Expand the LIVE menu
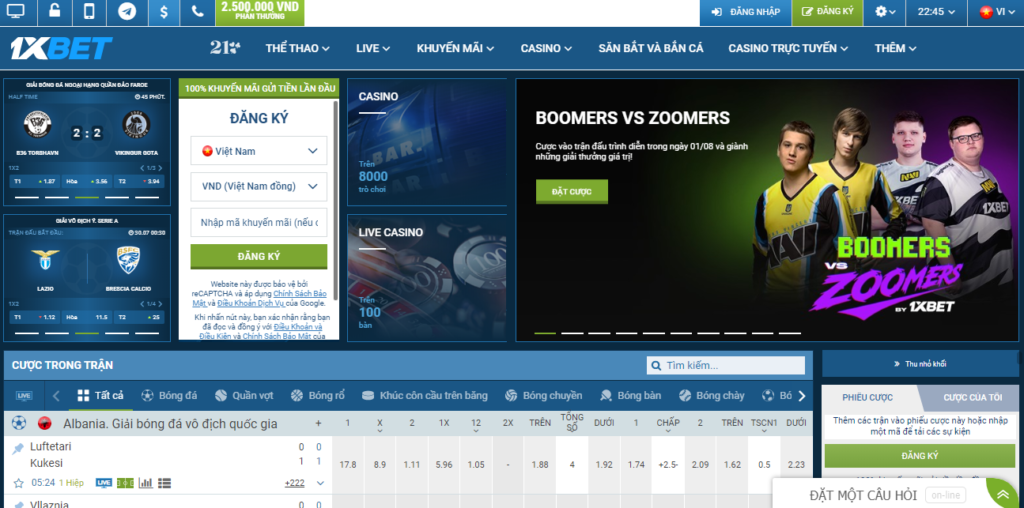Screen dimensions: 1024x508 [x=373, y=48]
